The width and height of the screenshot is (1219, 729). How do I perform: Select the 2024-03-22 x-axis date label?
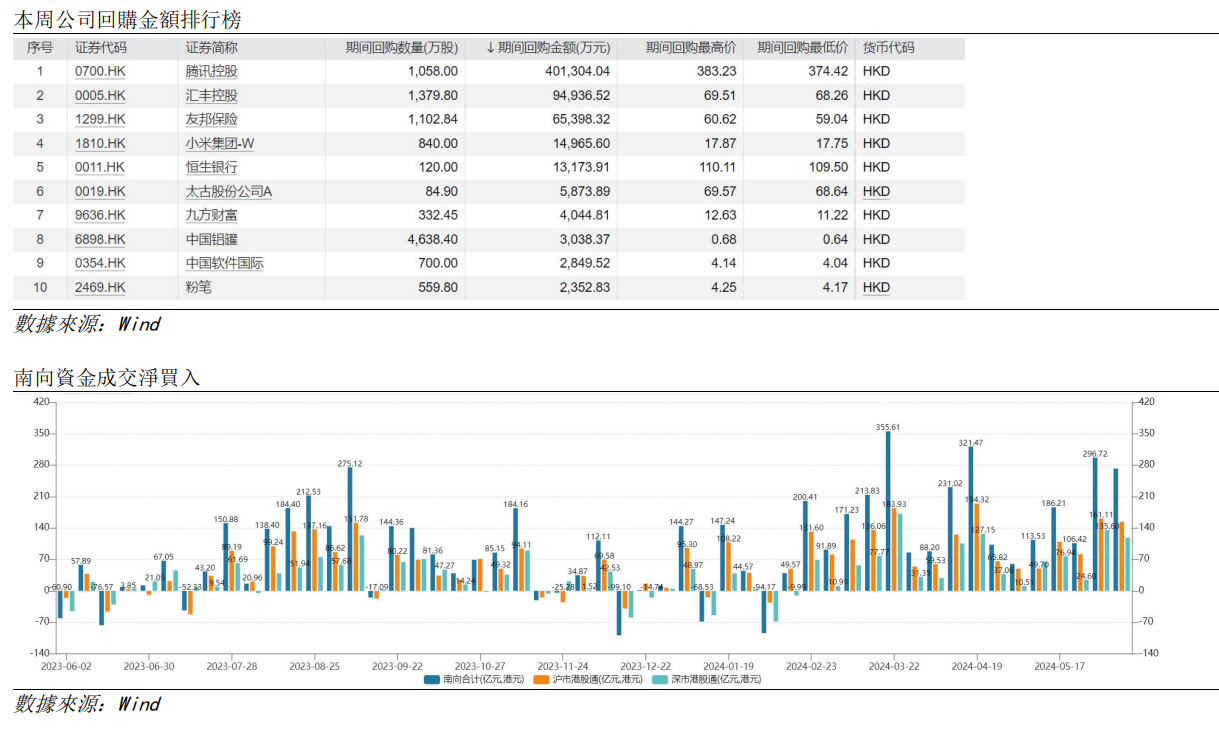point(894,665)
